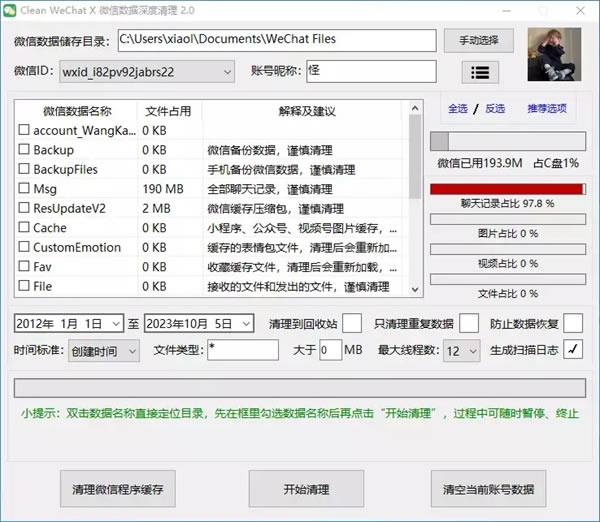
Task: Click the 大于 MB size field
Action: (330, 350)
